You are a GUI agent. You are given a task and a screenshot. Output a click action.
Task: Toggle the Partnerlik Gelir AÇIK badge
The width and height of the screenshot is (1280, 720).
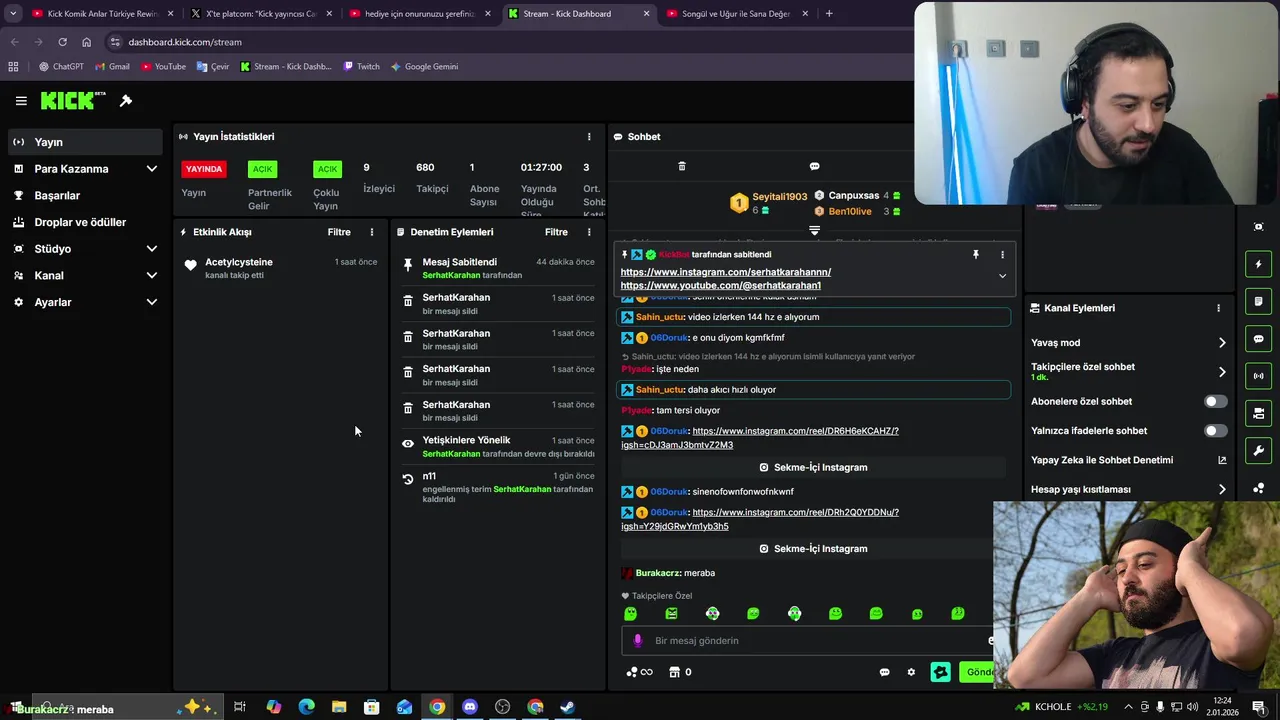(x=262, y=169)
